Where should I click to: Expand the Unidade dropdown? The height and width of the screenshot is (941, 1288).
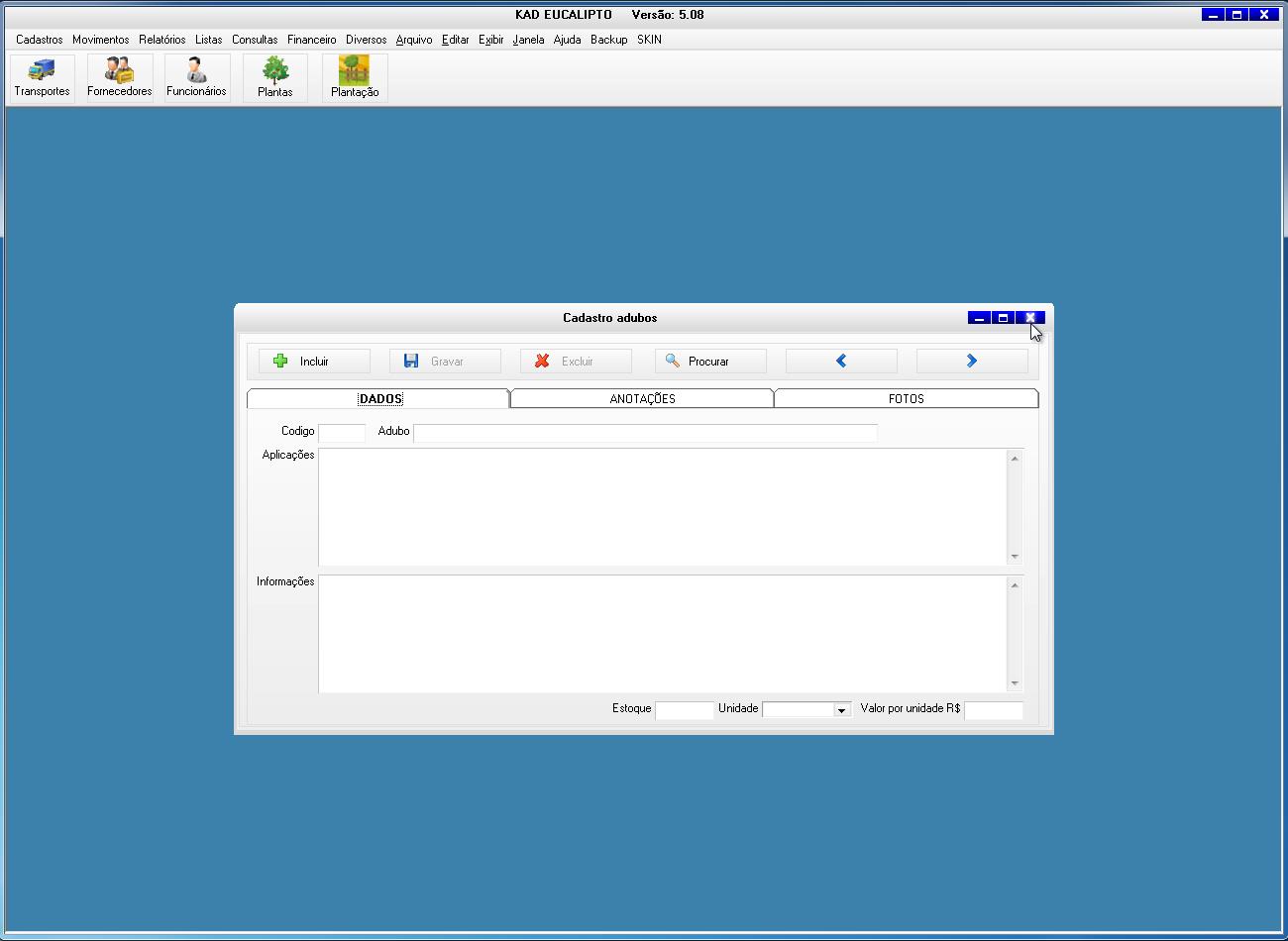pyautogui.click(x=841, y=710)
